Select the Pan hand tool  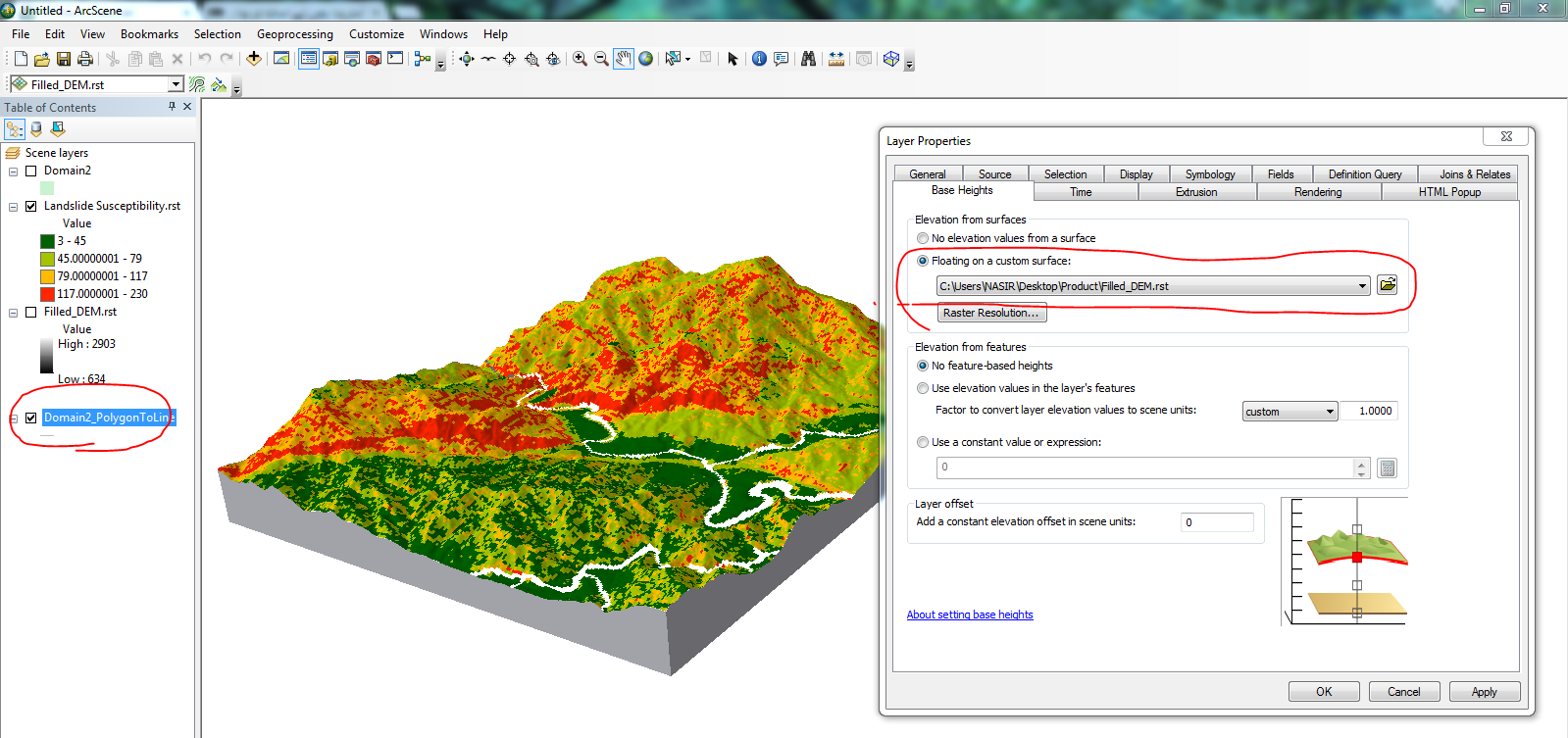624,59
